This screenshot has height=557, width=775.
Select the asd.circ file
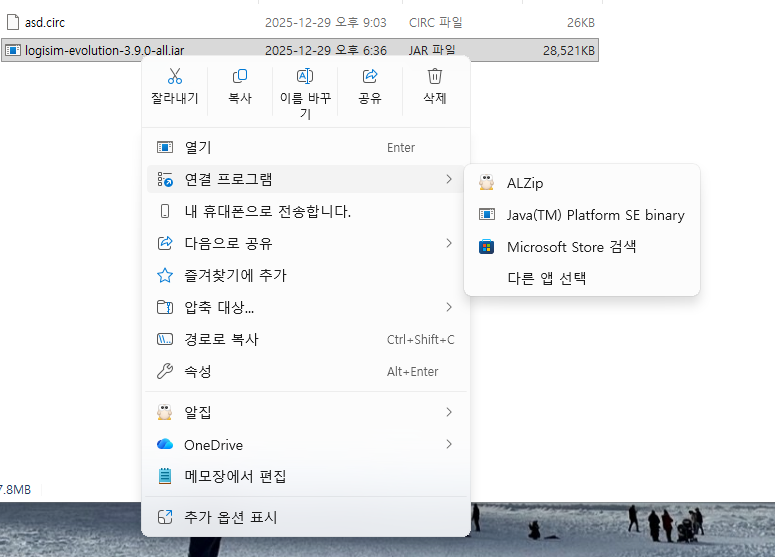(300, 22)
